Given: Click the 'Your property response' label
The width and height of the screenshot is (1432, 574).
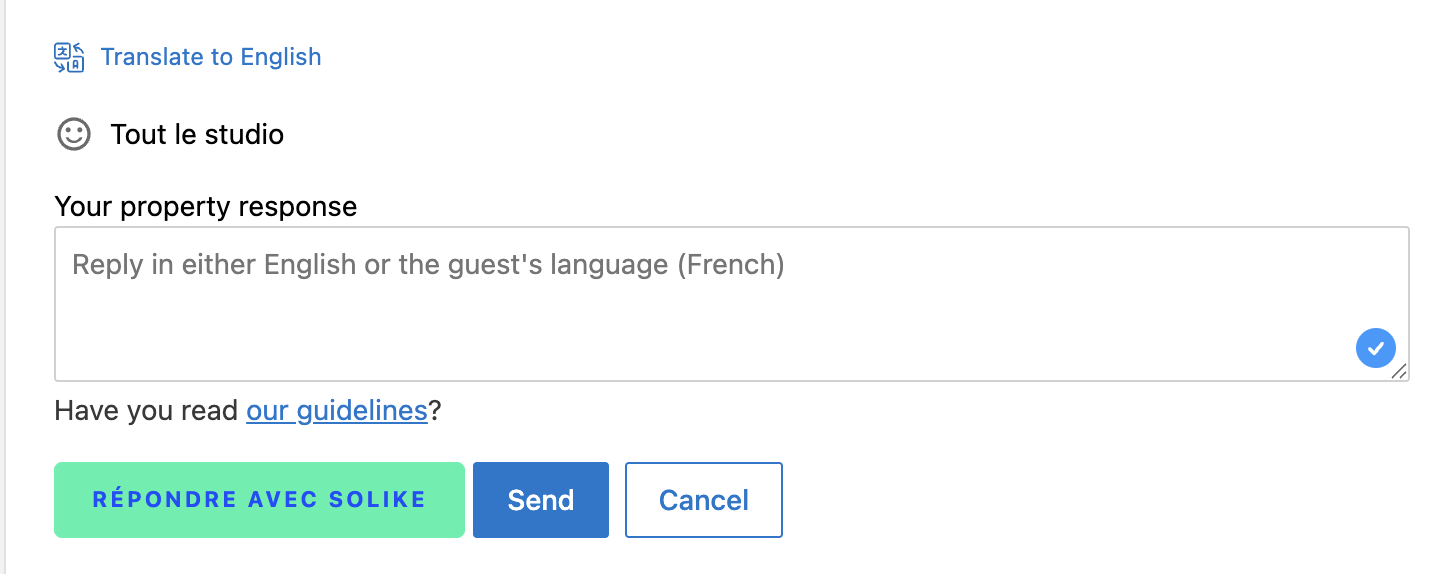Looking at the screenshot, I should 205,207.
